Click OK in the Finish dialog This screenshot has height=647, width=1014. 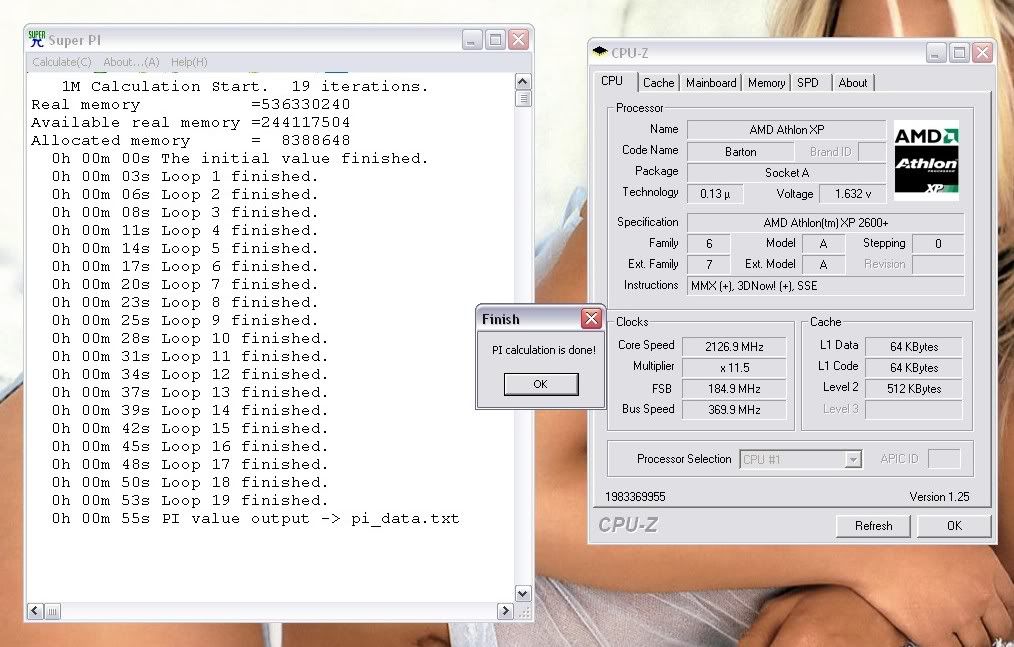[x=541, y=384]
